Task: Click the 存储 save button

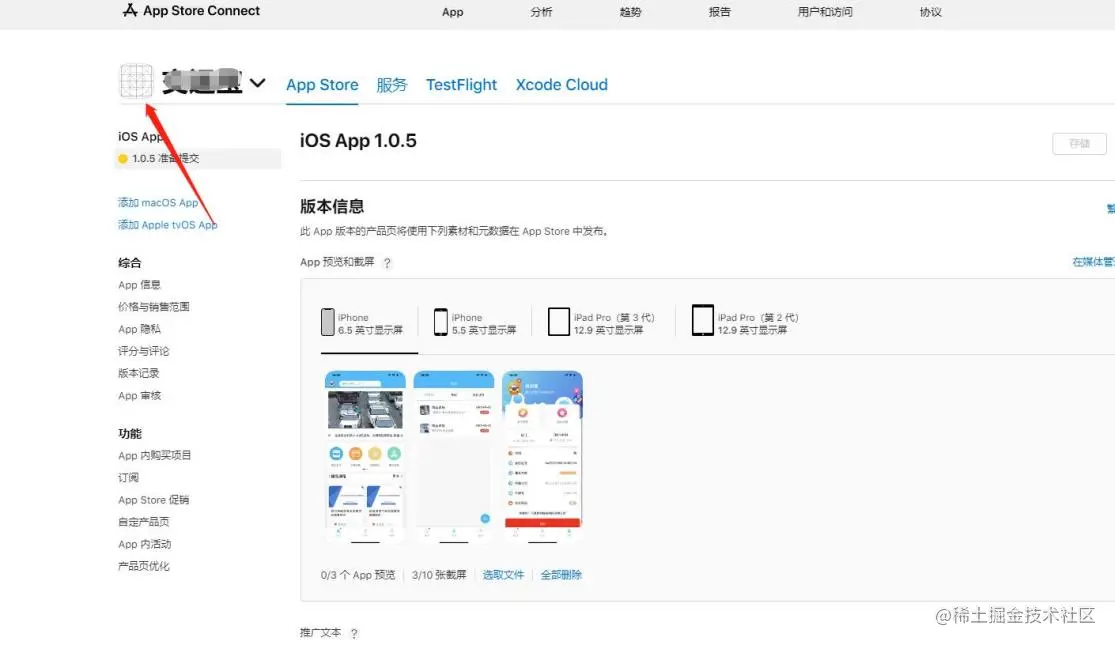Action: tap(1079, 143)
